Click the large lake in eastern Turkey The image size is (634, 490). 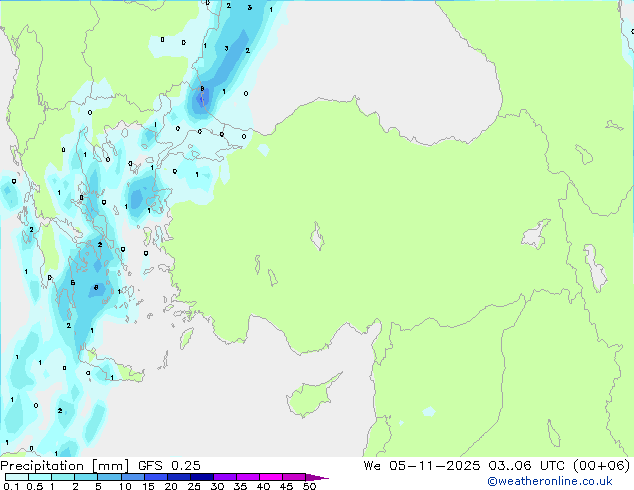(x=536, y=234)
